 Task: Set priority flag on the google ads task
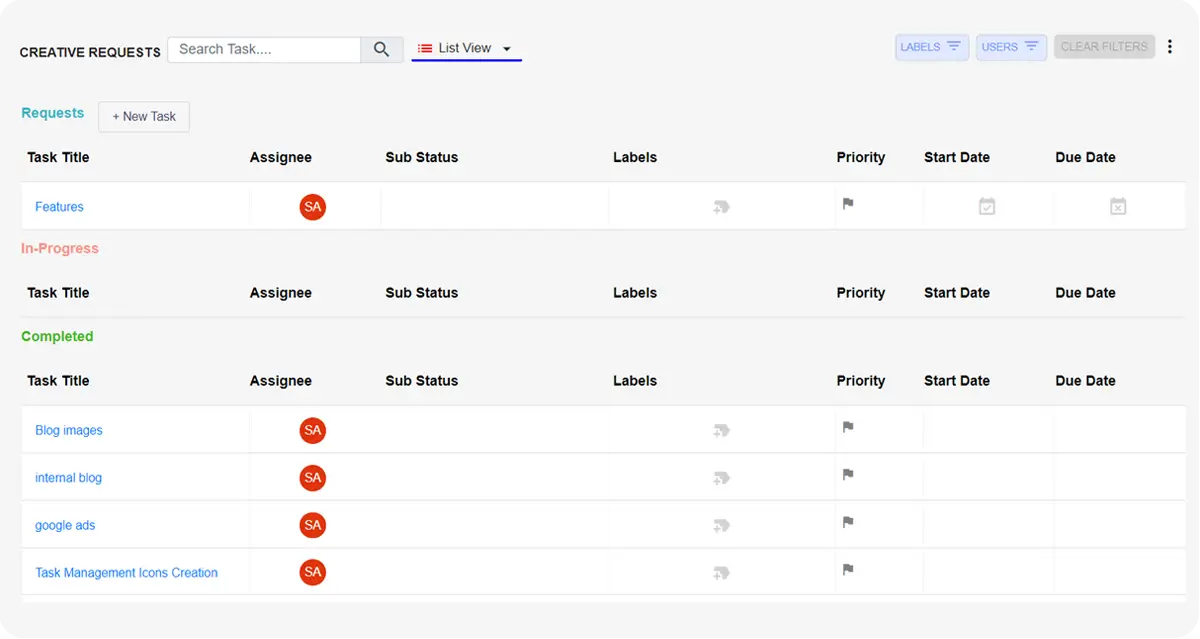[847, 522]
